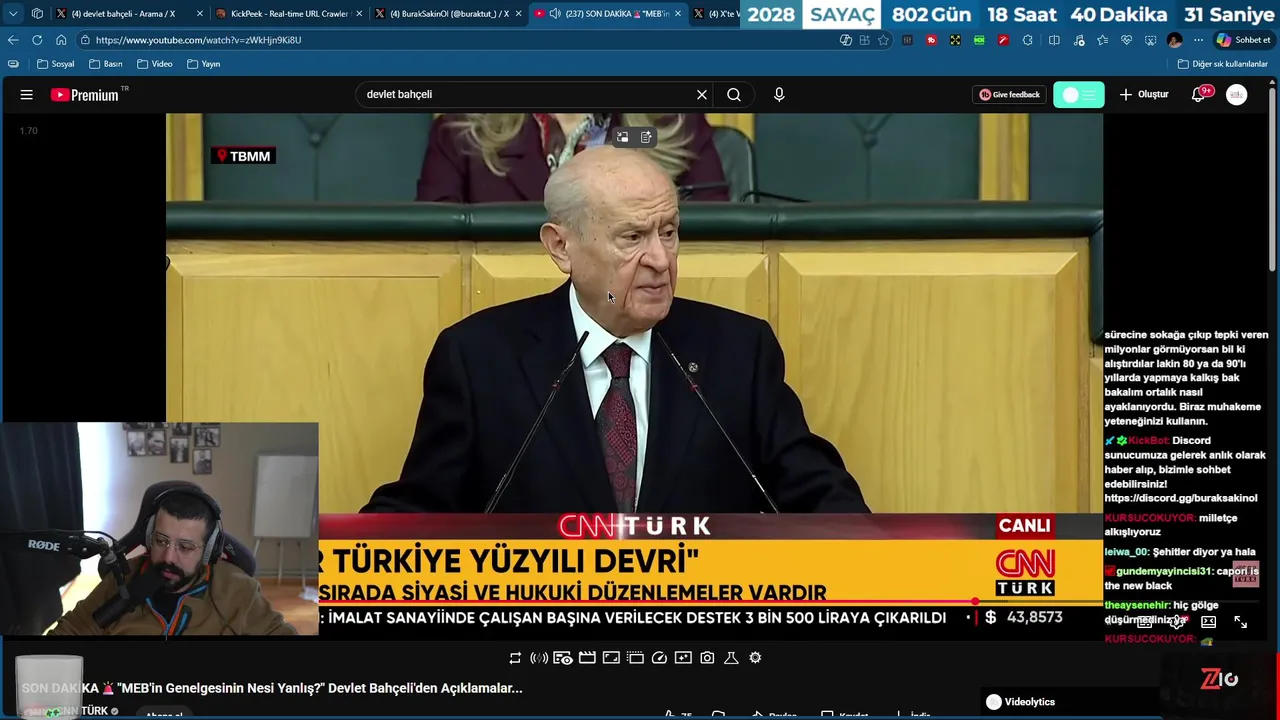Click the KickBot username in chat

(1149, 441)
